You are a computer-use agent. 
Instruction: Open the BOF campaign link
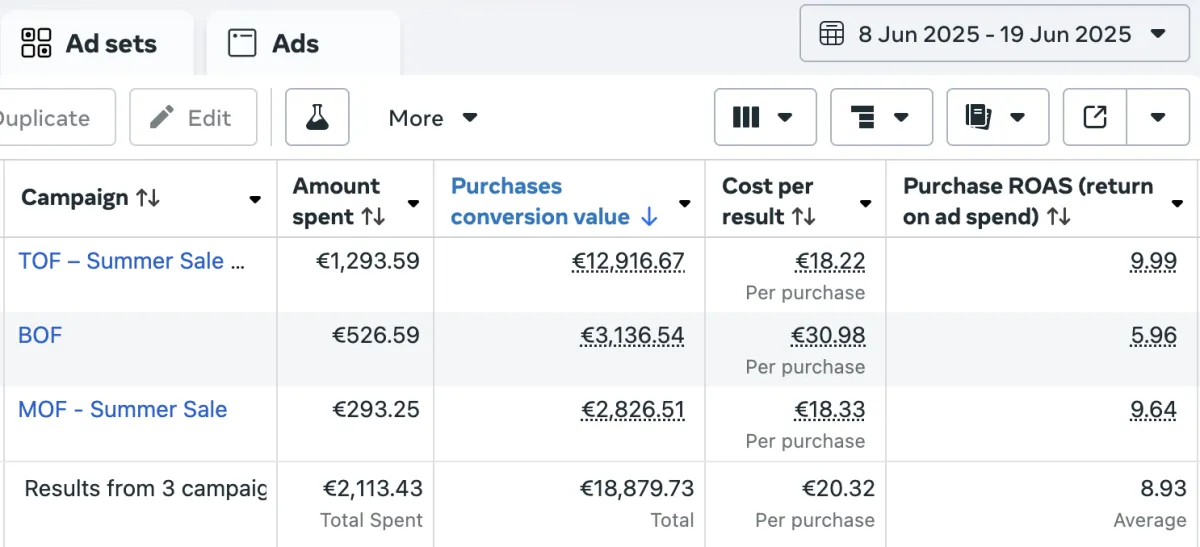[x=40, y=335]
